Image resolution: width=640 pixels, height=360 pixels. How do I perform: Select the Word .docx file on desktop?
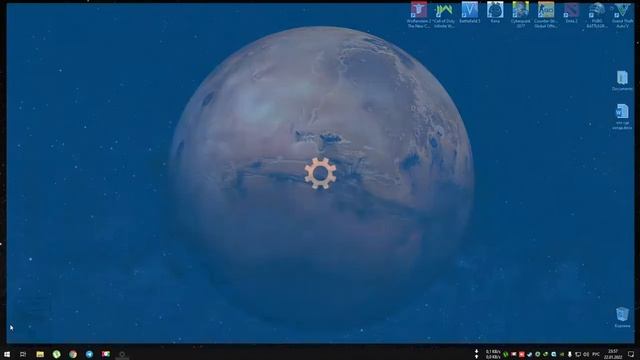tap(622, 116)
